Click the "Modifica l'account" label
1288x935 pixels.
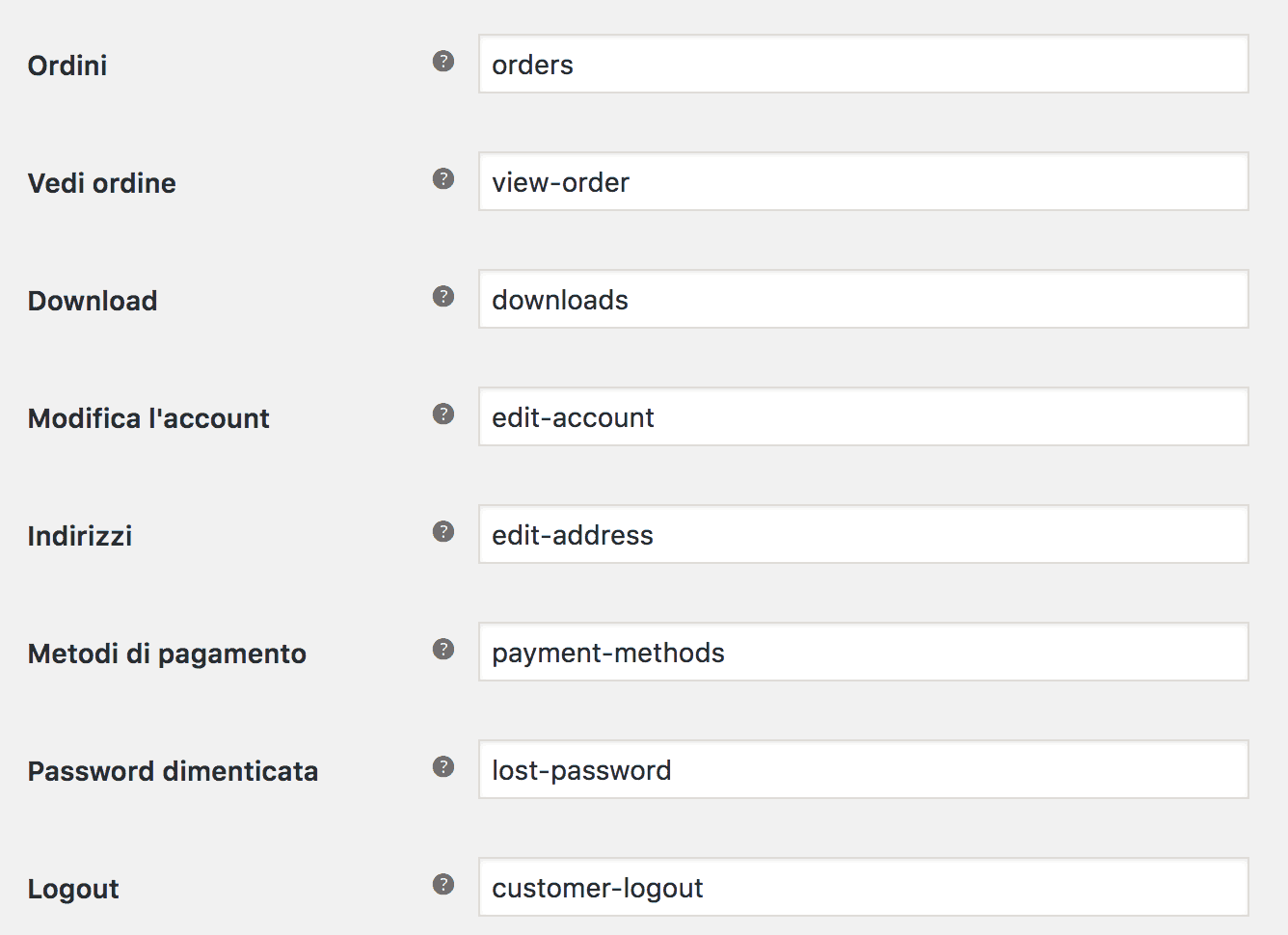[148, 418]
